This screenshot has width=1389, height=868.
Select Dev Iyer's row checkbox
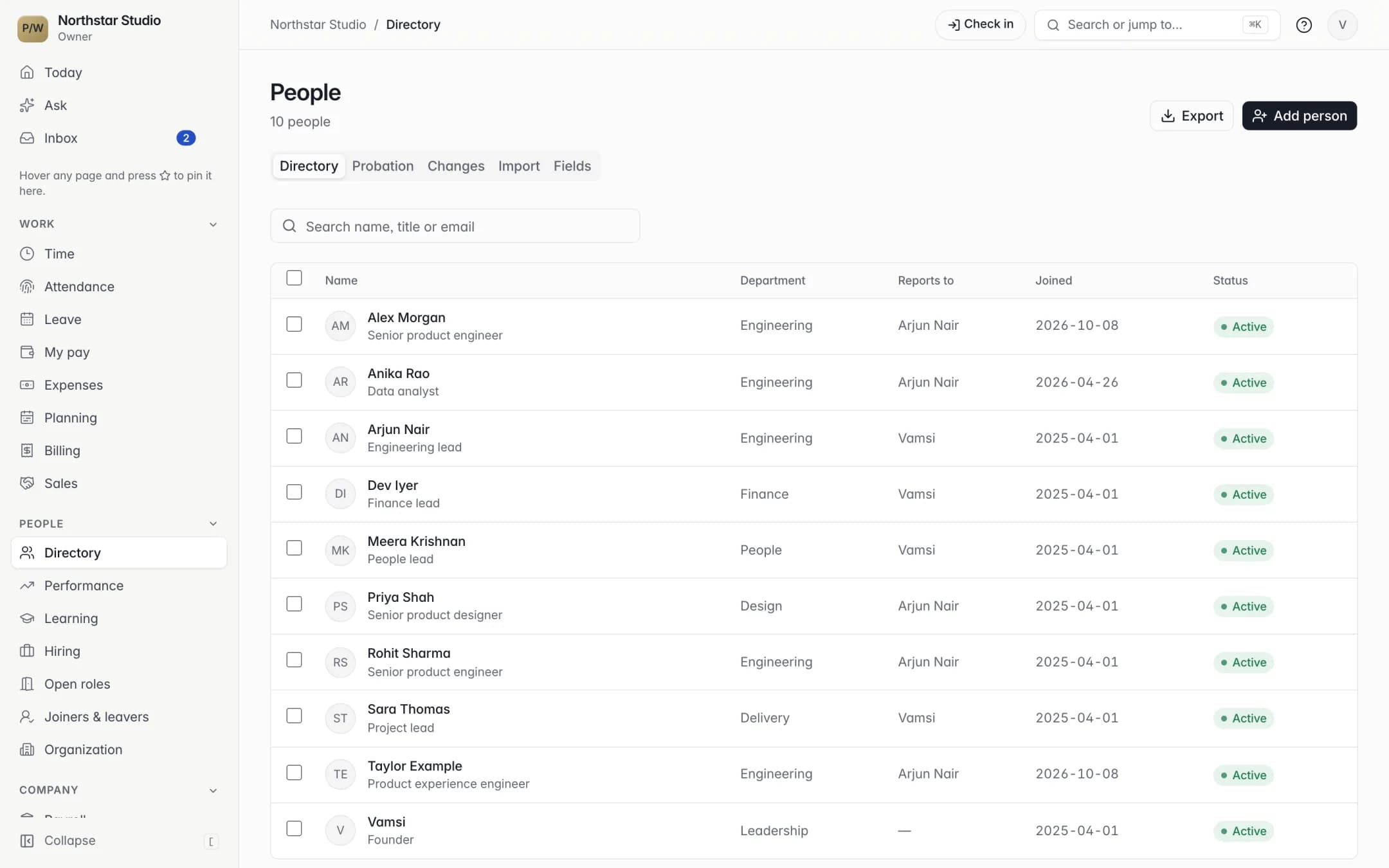point(294,492)
